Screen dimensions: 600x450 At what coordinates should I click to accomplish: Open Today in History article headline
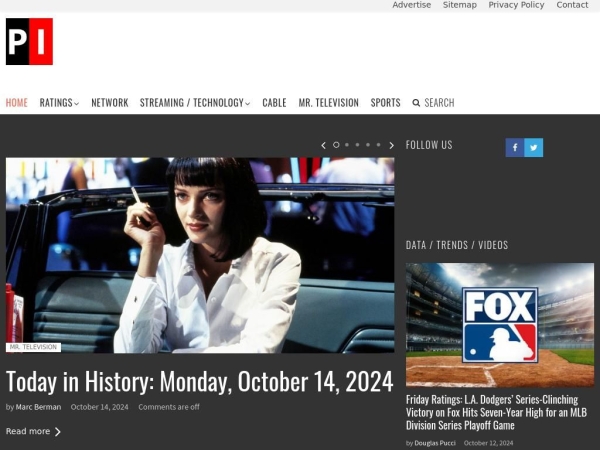point(199,382)
